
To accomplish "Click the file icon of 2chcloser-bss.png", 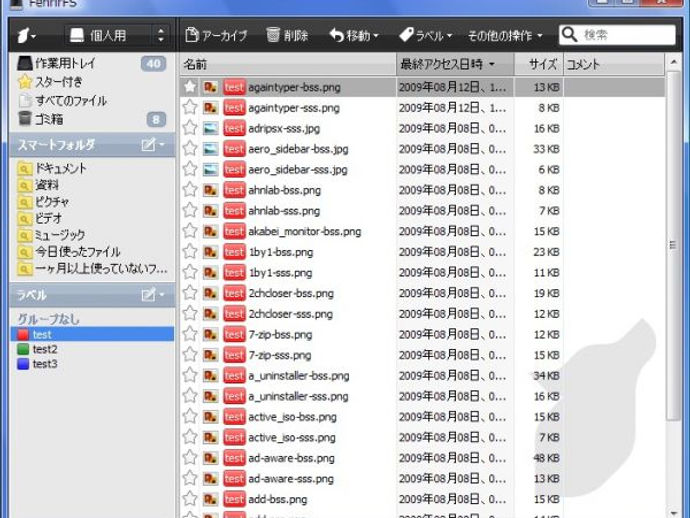I will [x=211, y=293].
